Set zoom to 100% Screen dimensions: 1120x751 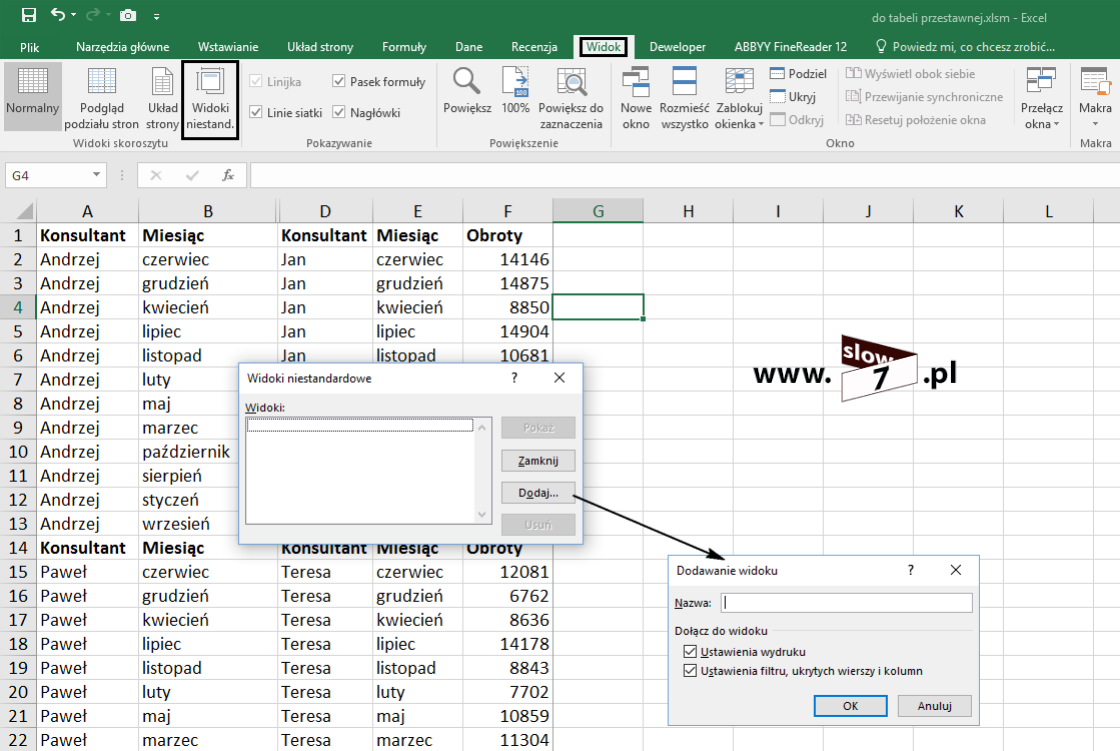tap(515, 91)
